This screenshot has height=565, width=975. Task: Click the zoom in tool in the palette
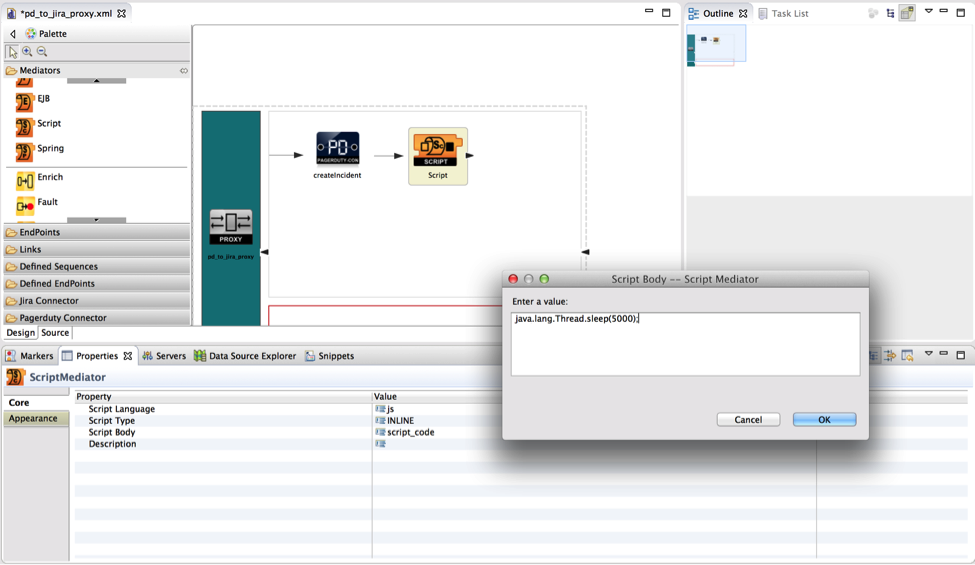(28, 52)
